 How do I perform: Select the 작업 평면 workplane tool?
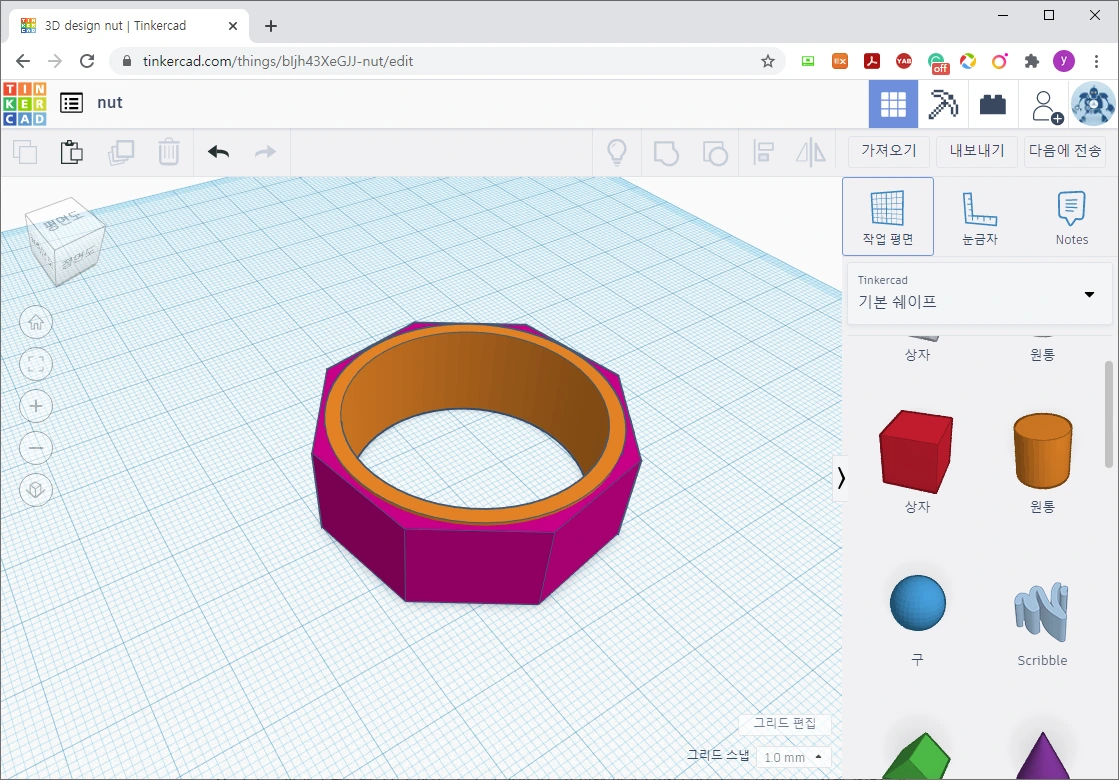click(888, 216)
